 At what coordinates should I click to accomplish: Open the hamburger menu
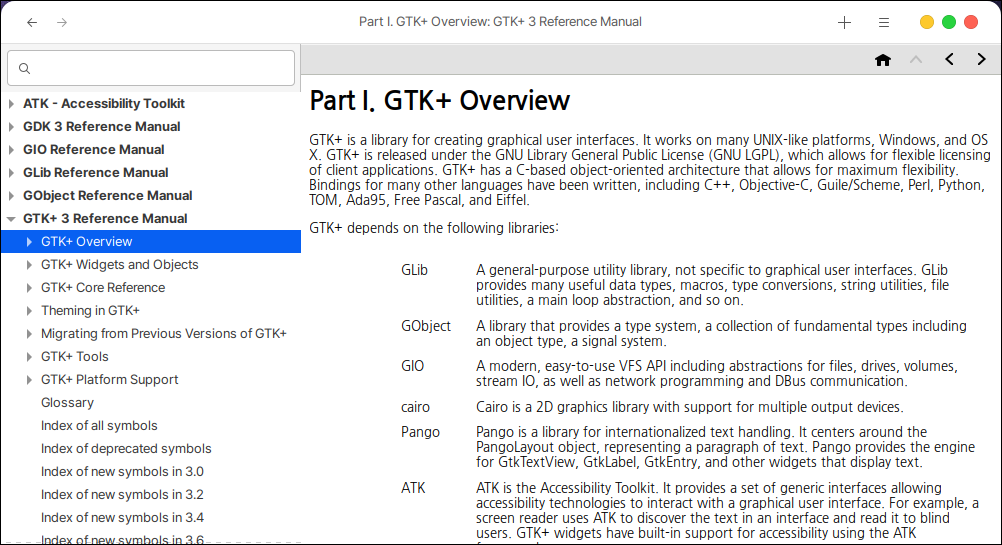coord(884,22)
